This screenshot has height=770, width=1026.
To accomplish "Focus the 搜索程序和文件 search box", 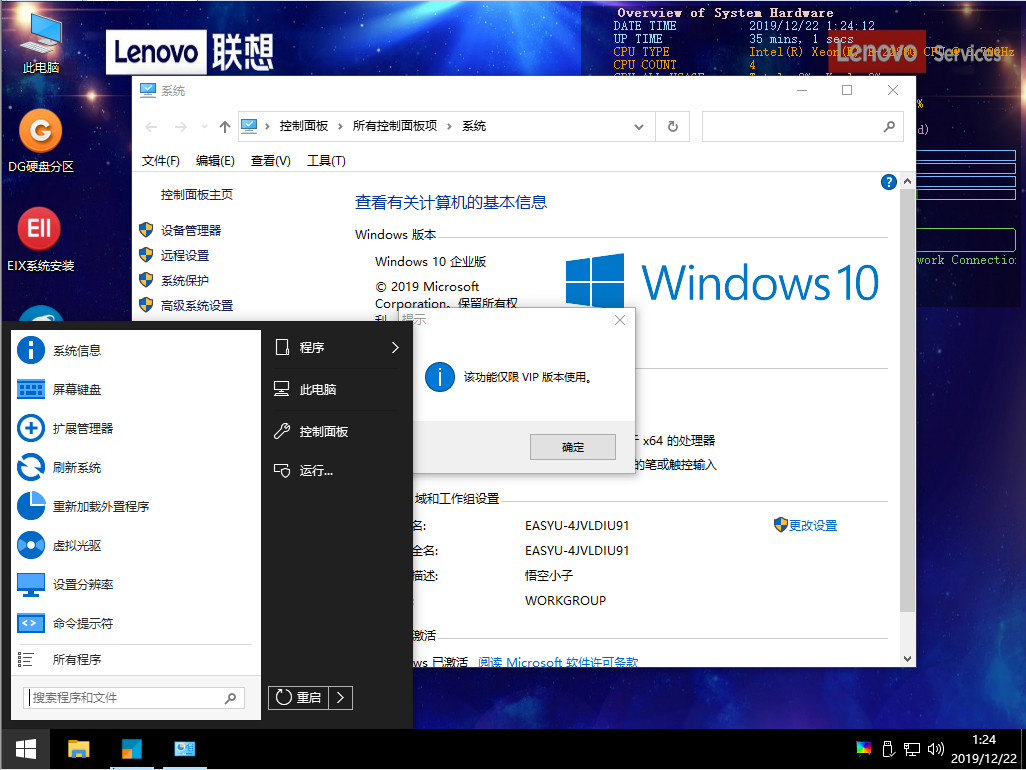I will click(x=134, y=698).
